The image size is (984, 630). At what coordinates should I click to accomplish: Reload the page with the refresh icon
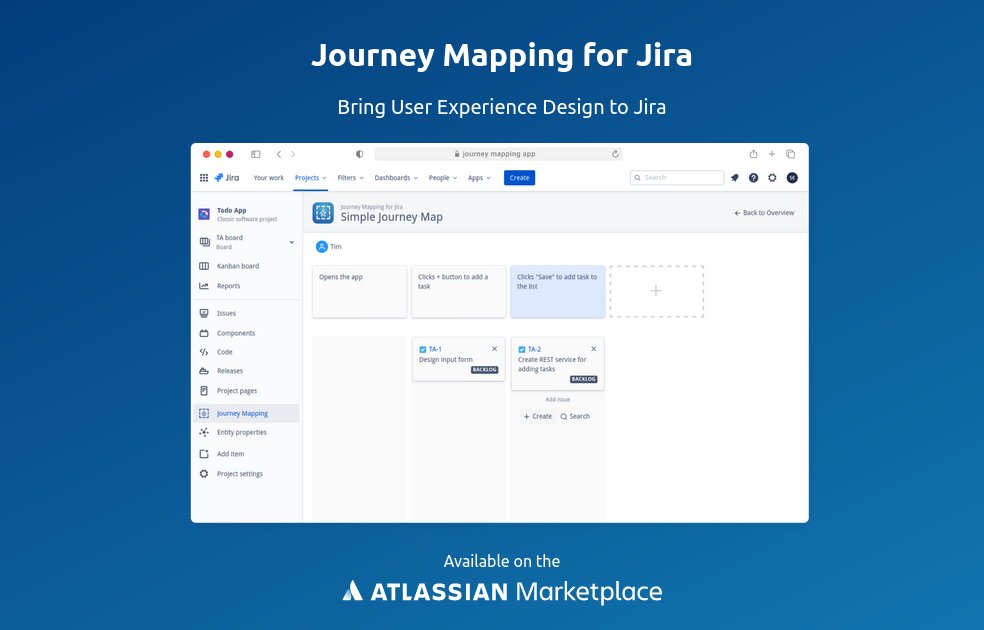tap(616, 154)
